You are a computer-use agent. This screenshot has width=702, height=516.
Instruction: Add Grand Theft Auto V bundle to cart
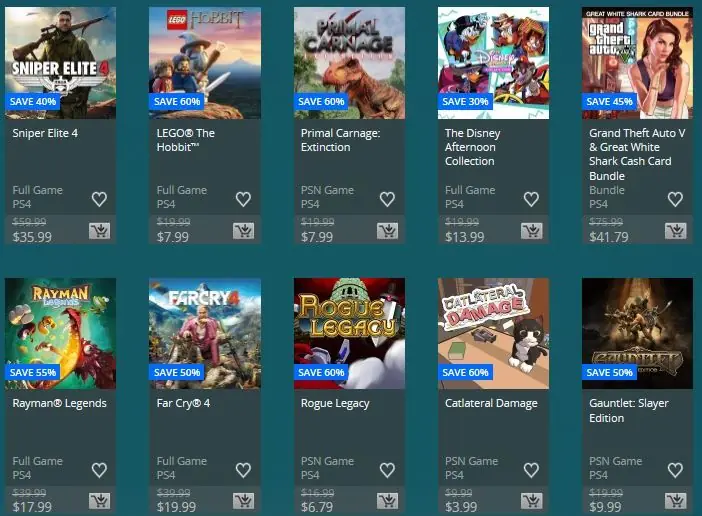click(x=676, y=231)
